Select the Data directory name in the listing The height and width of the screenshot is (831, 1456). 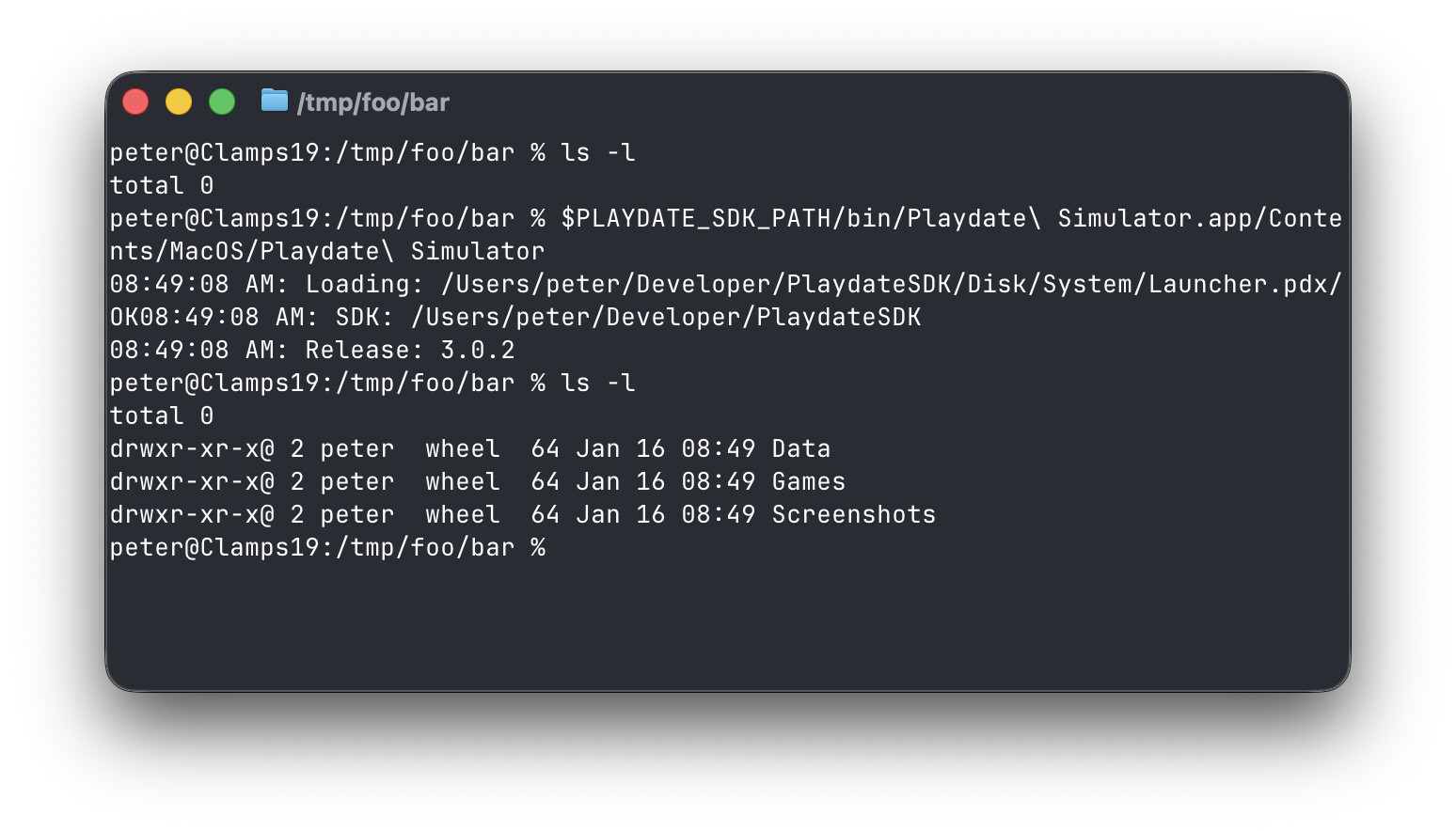pos(801,448)
